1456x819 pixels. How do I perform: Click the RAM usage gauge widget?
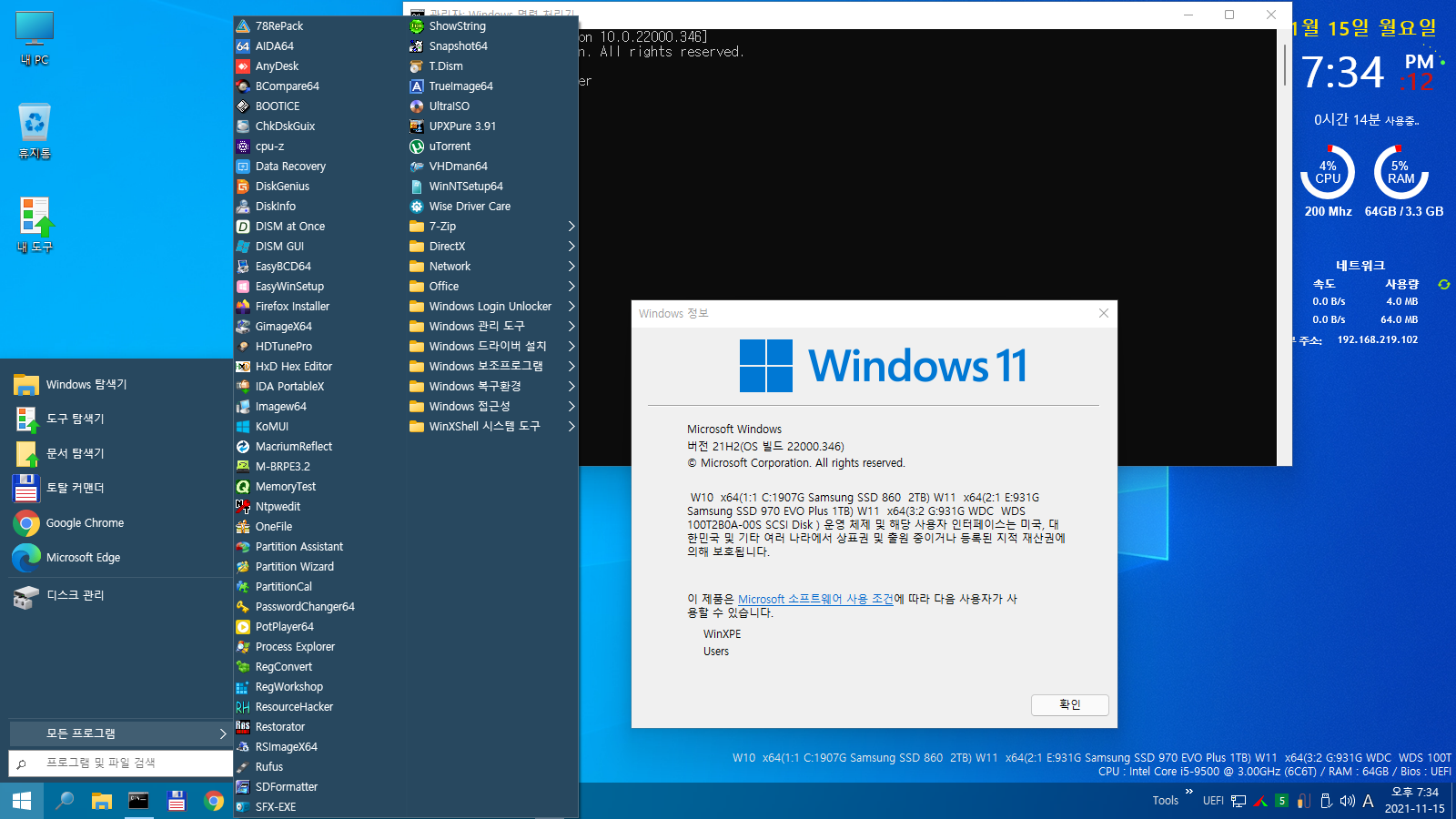pos(1400,173)
